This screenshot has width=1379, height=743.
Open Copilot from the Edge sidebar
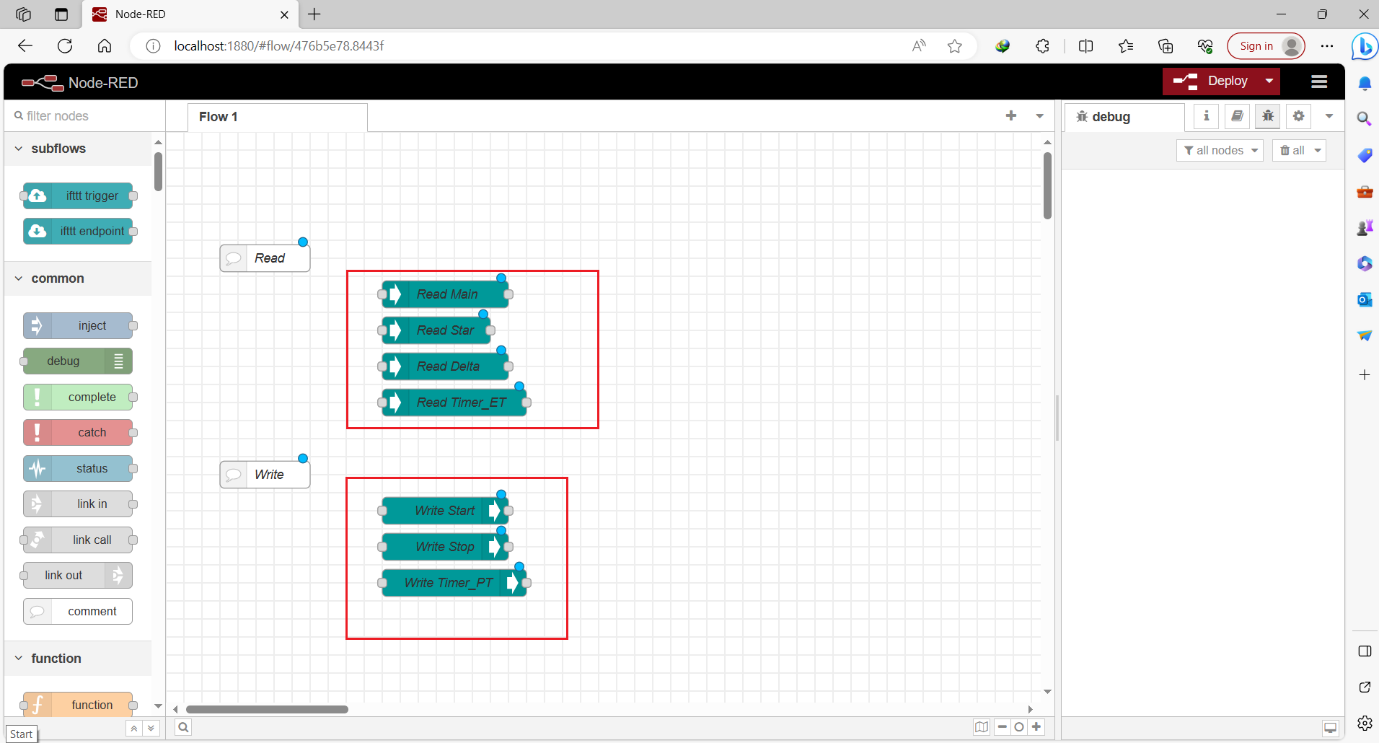pos(1365,46)
